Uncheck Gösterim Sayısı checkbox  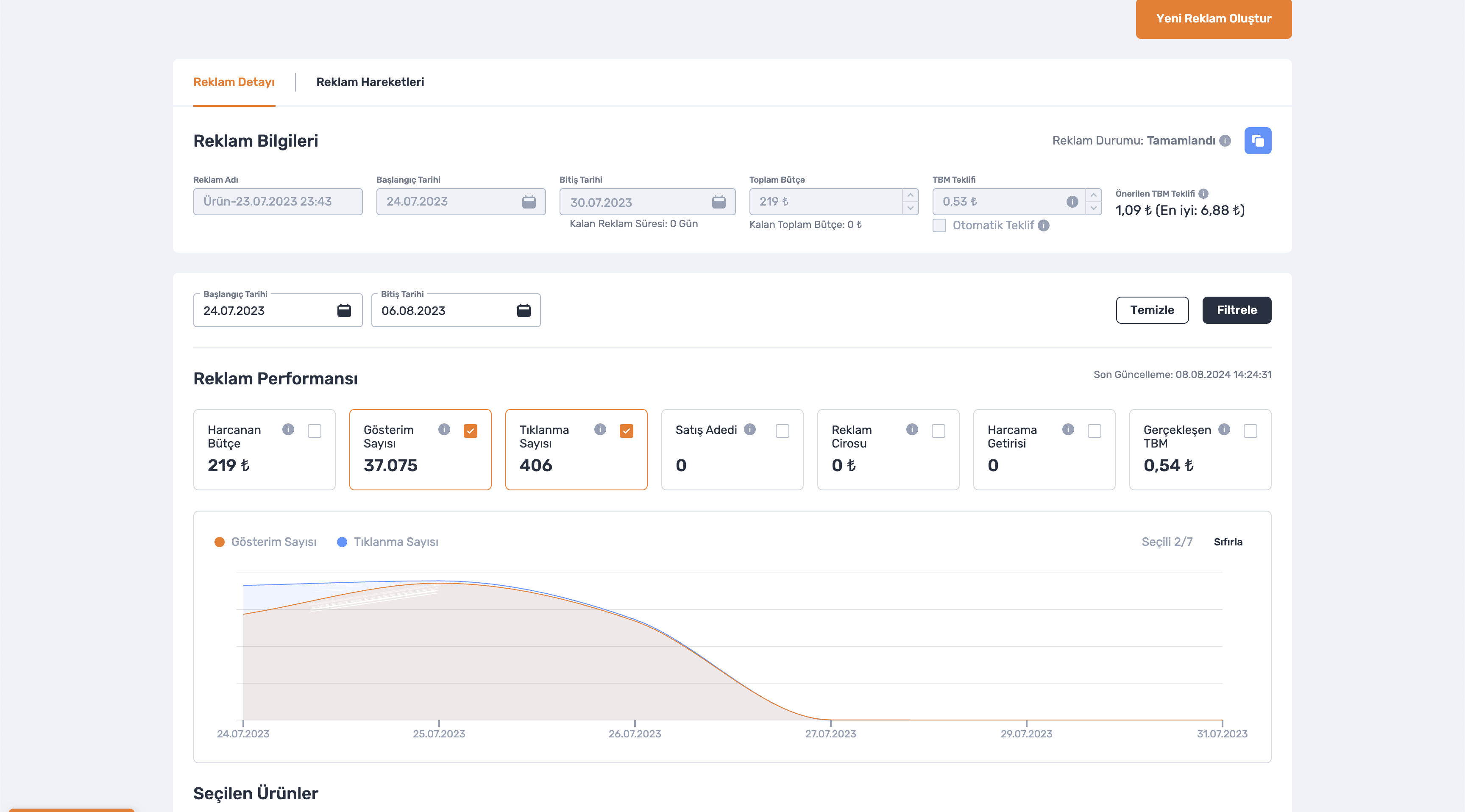[x=471, y=431]
